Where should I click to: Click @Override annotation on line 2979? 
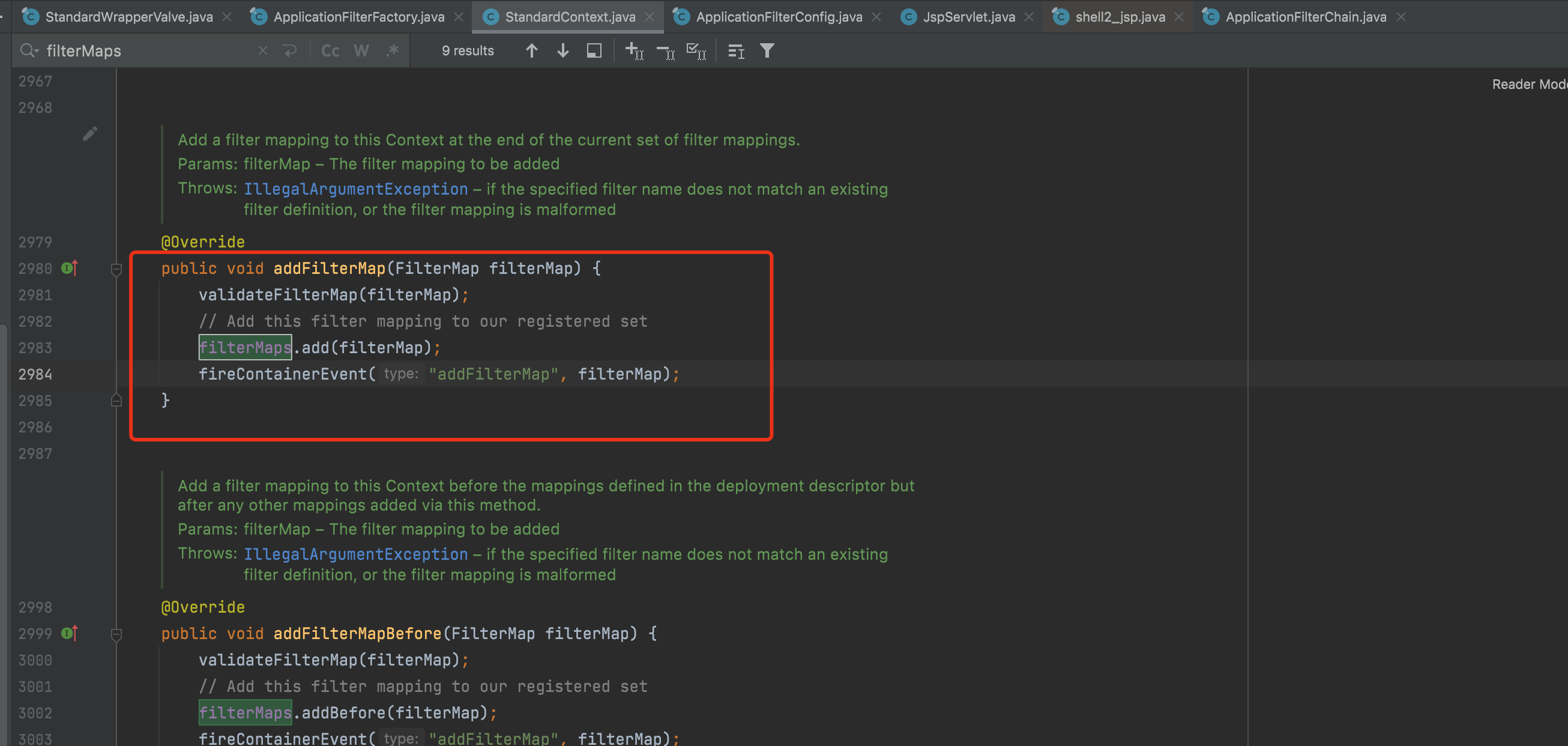click(x=203, y=242)
